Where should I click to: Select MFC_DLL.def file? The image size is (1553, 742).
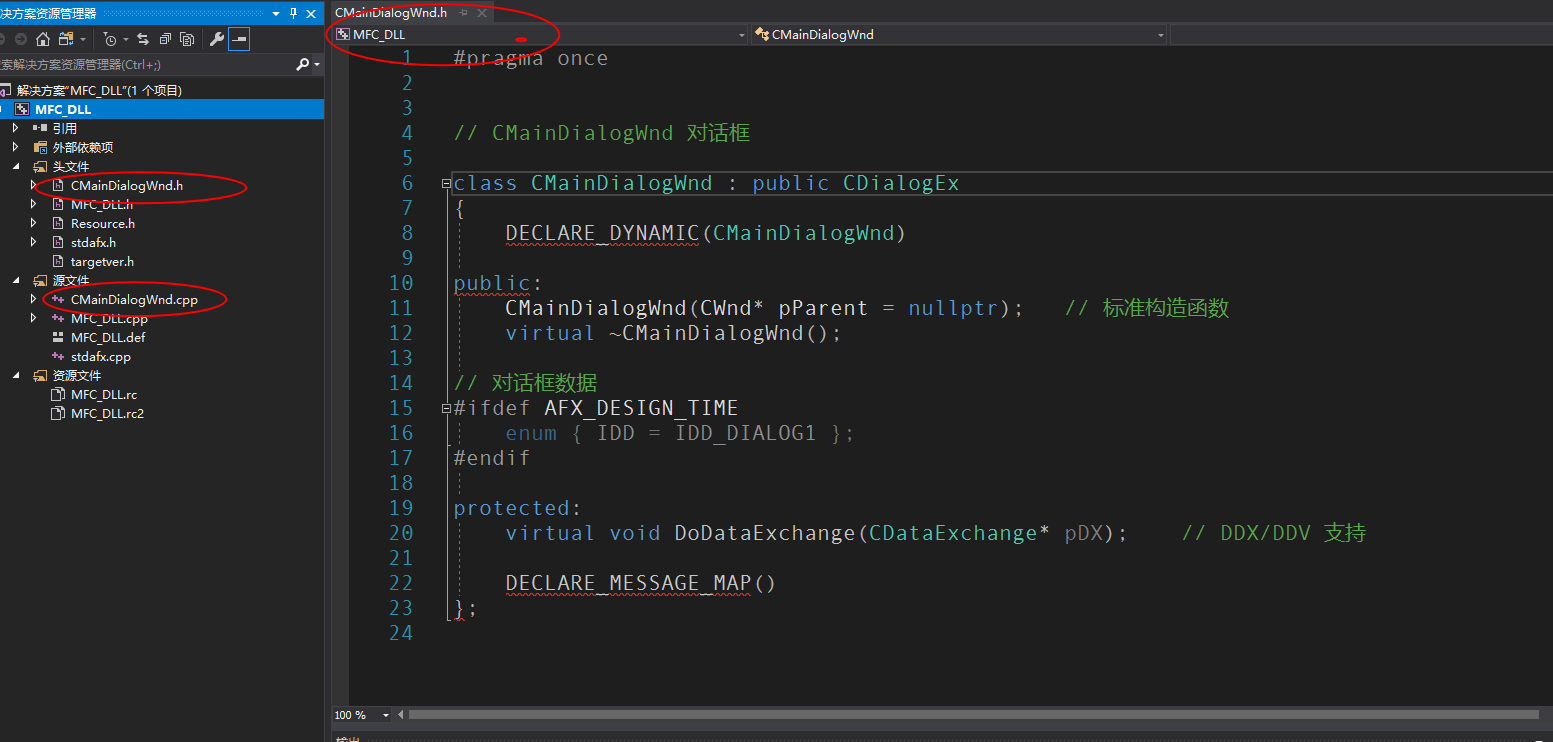(x=108, y=337)
